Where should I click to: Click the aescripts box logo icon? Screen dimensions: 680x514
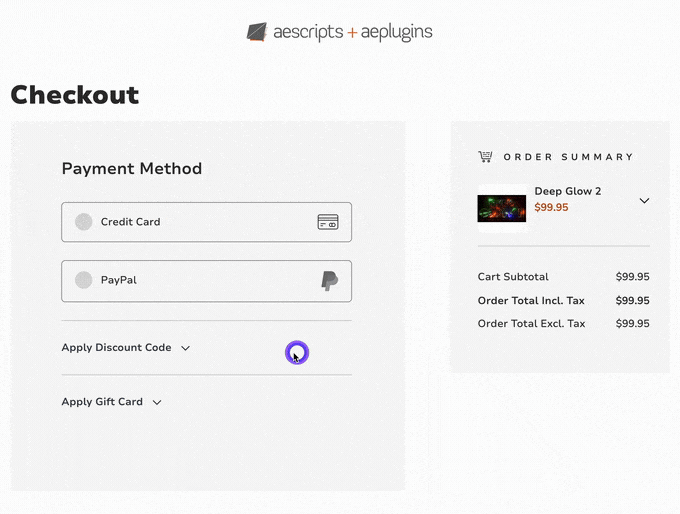pos(258,32)
